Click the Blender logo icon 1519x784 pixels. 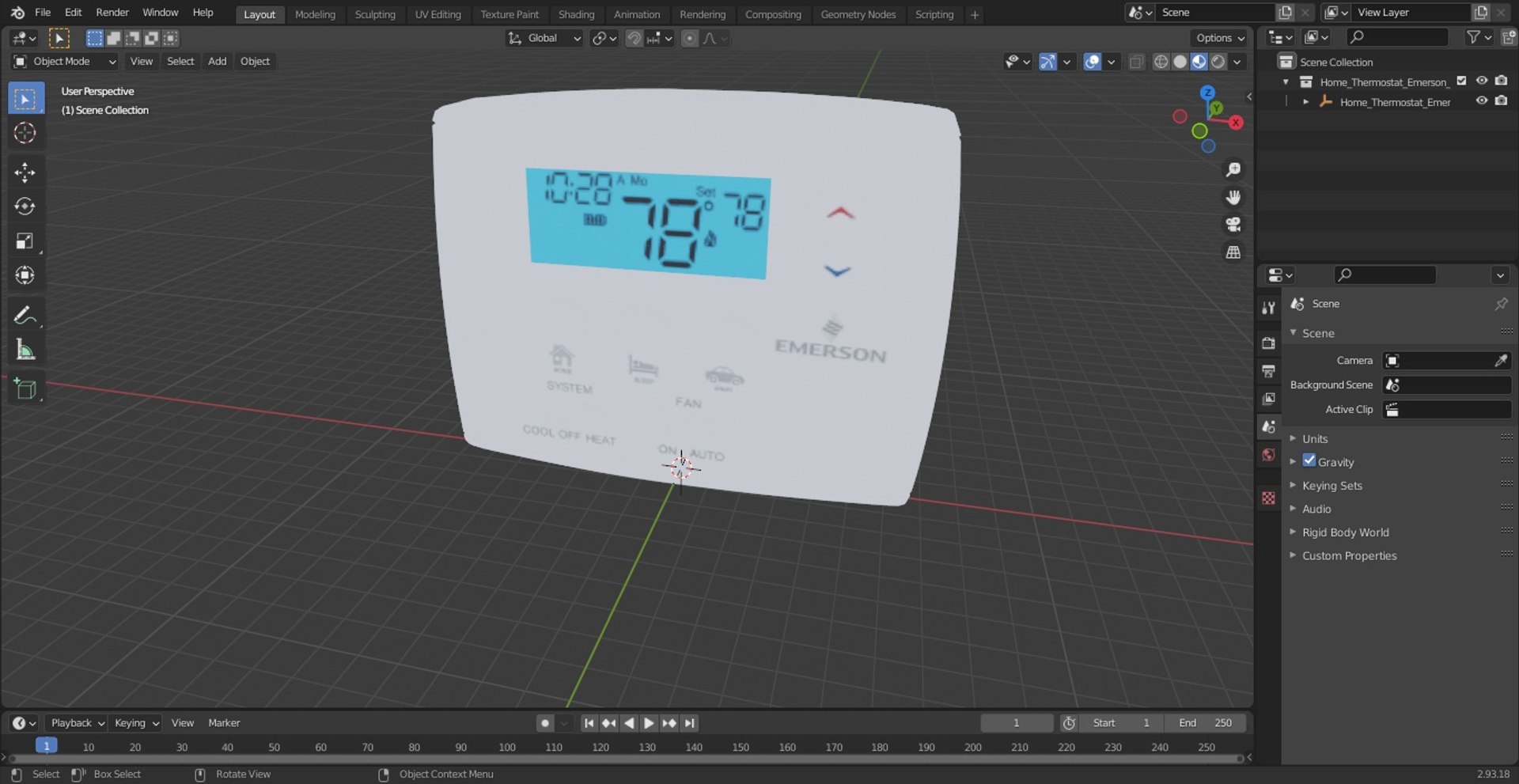pos(17,13)
